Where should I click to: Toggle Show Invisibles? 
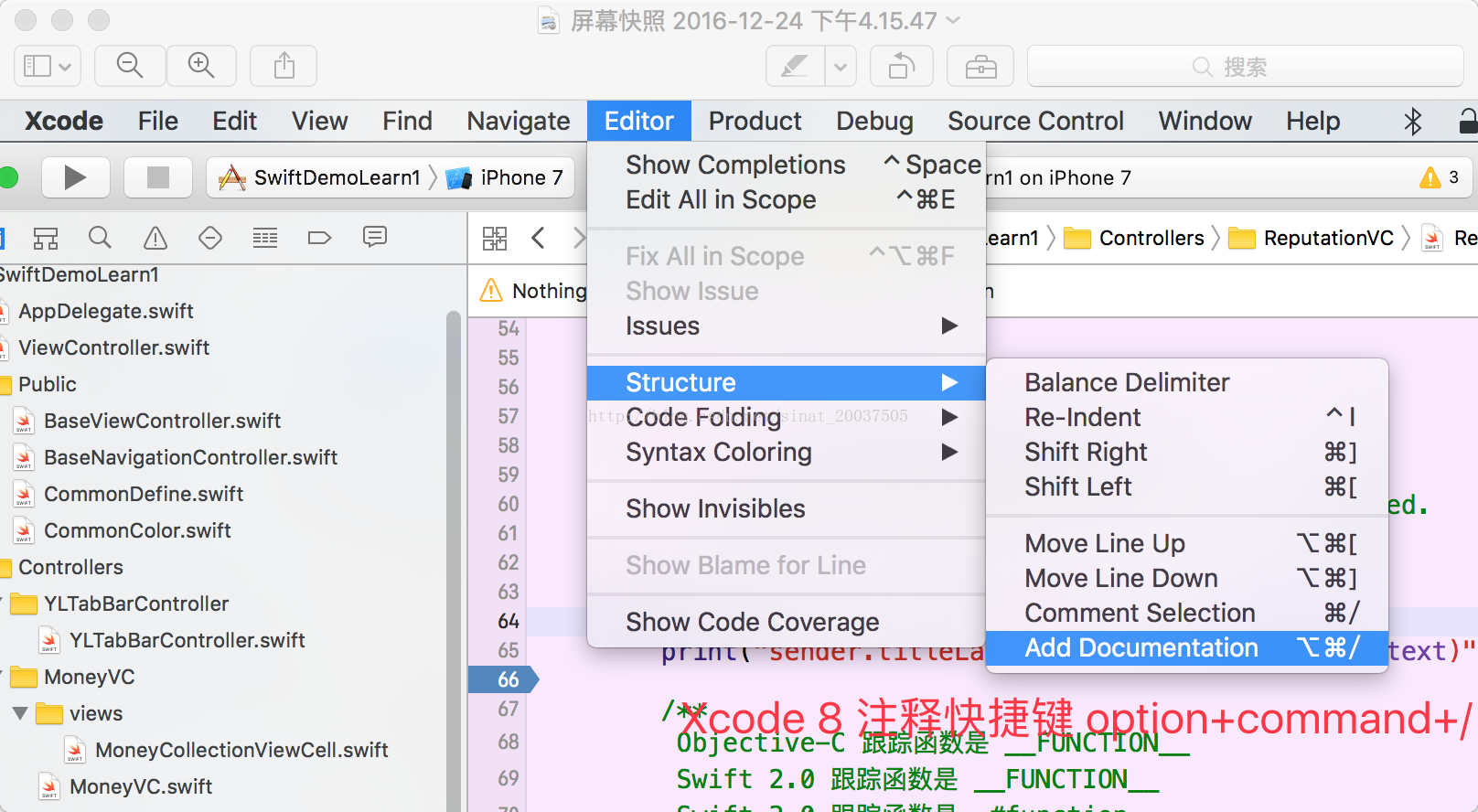coord(787,508)
